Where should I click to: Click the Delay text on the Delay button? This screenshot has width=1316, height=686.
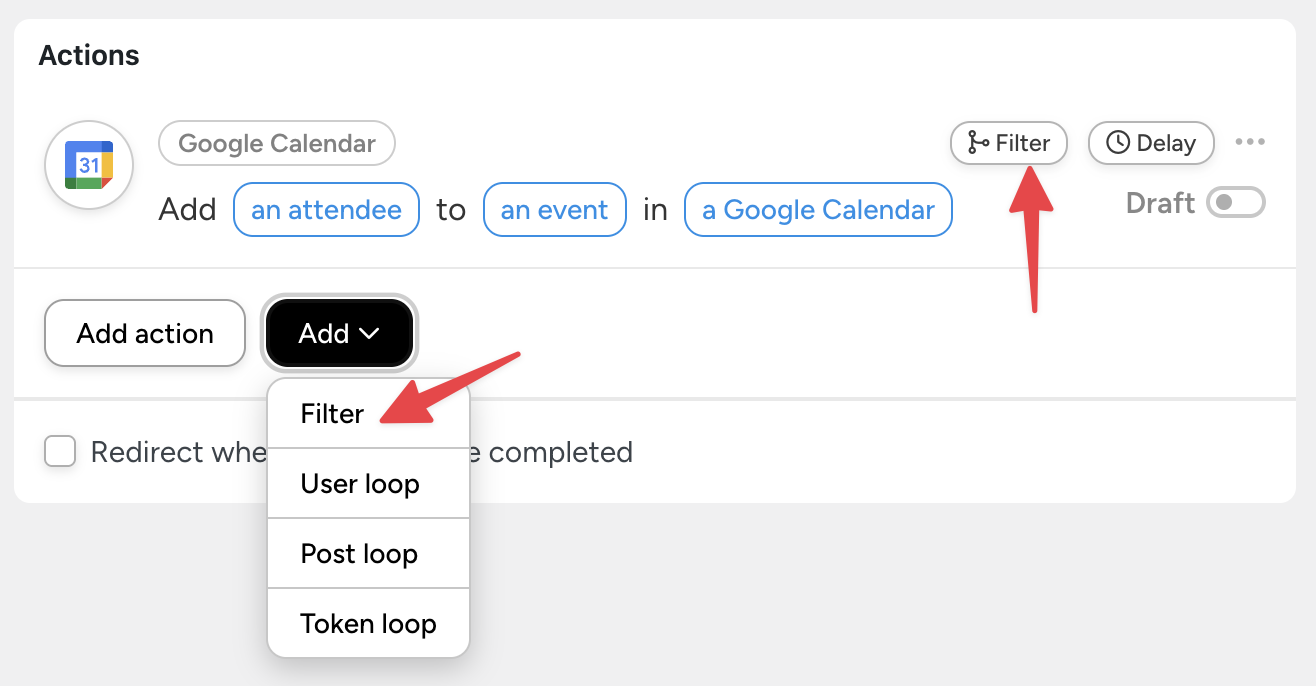pyautogui.click(x=1166, y=143)
